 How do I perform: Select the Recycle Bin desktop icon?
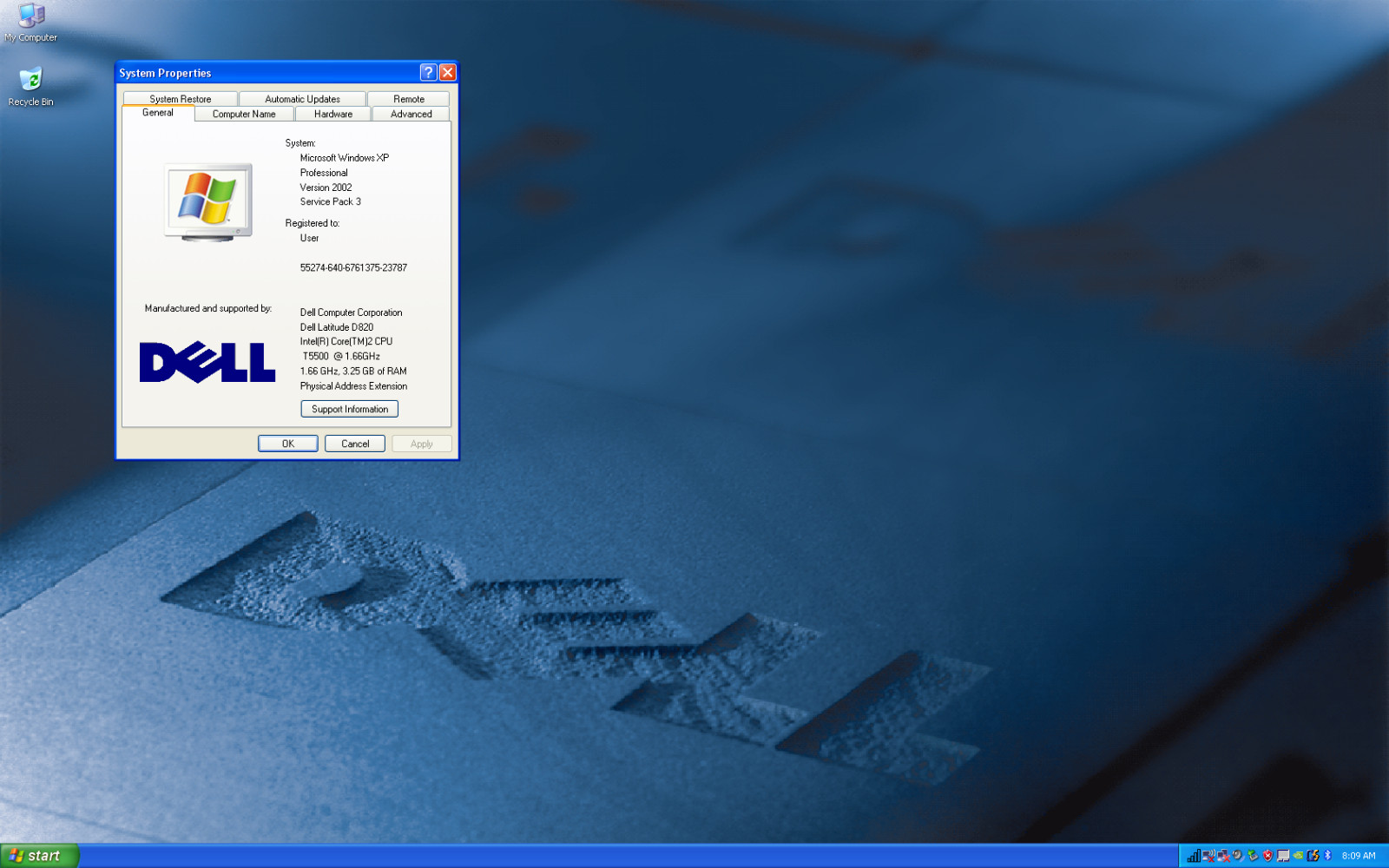click(31, 87)
